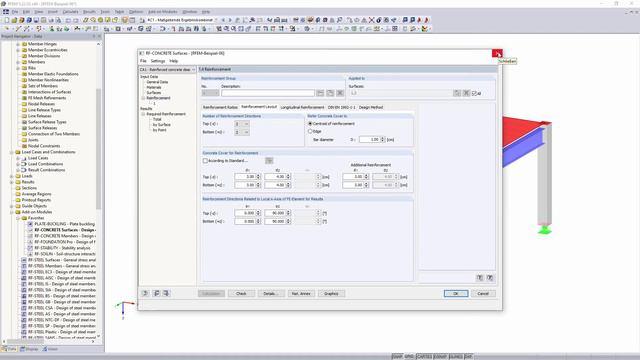Viewport: 640px width, 360px height.
Task: Click the Nat. Annex button
Action: click(x=301, y=293)
